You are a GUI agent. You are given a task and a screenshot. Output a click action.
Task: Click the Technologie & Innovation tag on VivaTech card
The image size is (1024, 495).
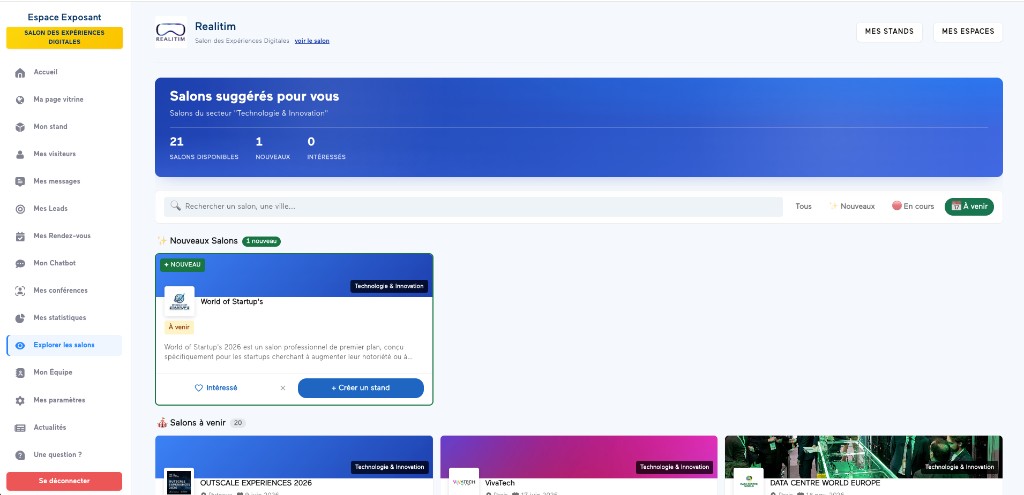click(x=675, y=467)
